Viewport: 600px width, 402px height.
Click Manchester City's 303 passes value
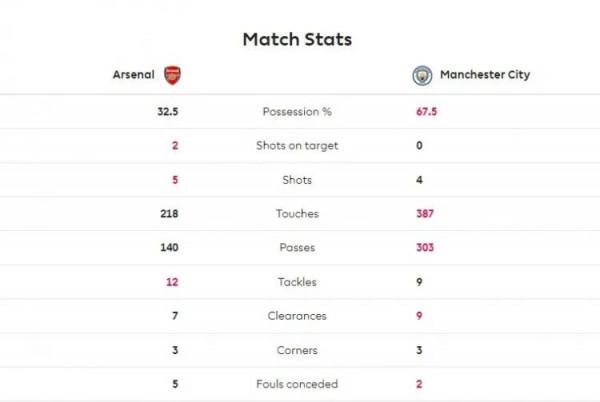(425, 248)
